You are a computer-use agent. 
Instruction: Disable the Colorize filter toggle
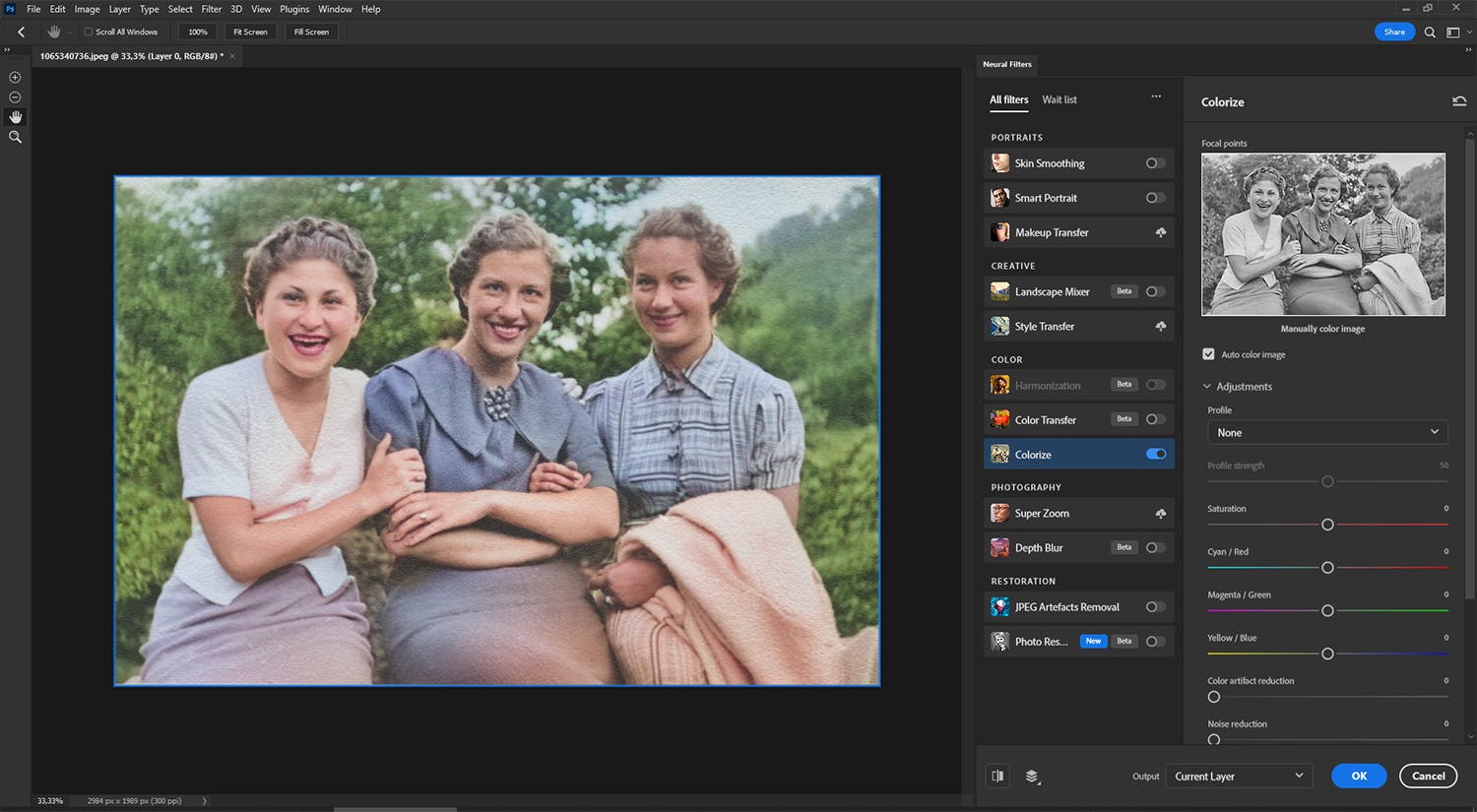tap(1156, 454)
